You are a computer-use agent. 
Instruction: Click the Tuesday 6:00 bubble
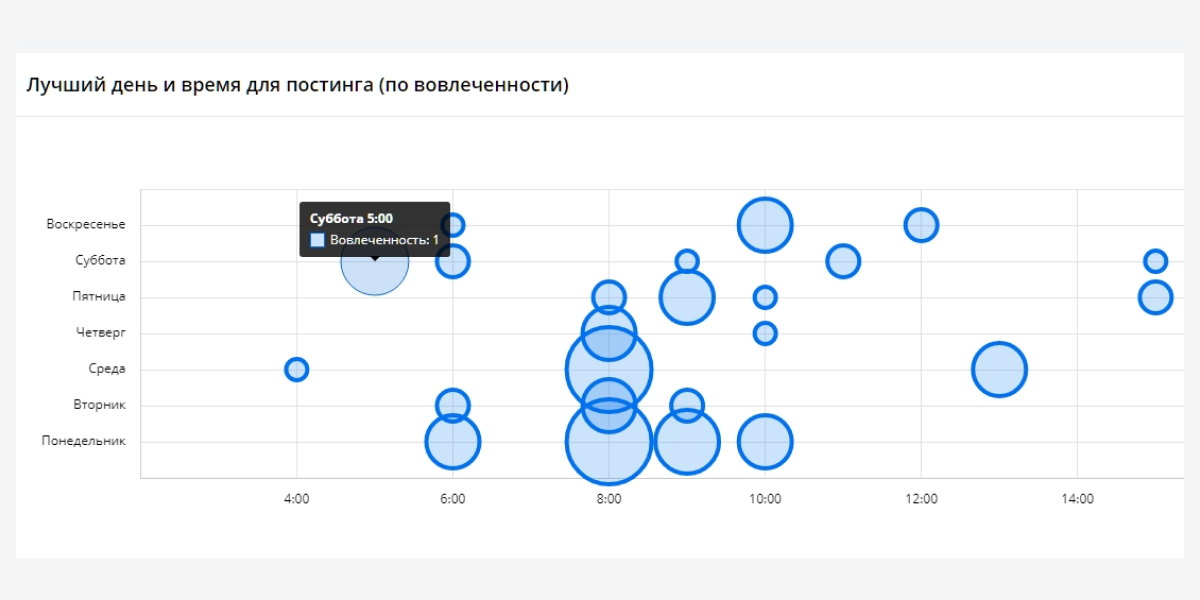[x=453, y=405]
